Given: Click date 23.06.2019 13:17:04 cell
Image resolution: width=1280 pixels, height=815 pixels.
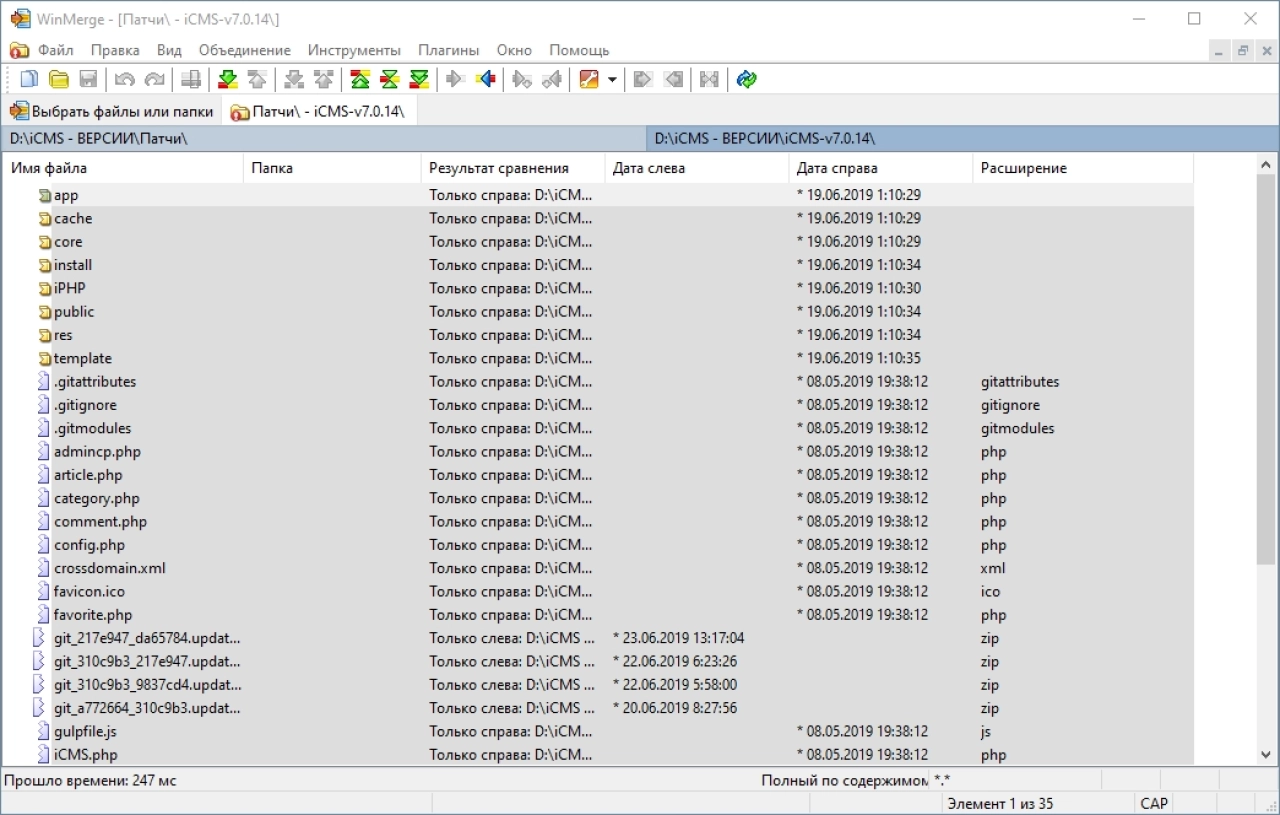Looking at the screenshot, I should pyautogui.click(x=678, y=638).
